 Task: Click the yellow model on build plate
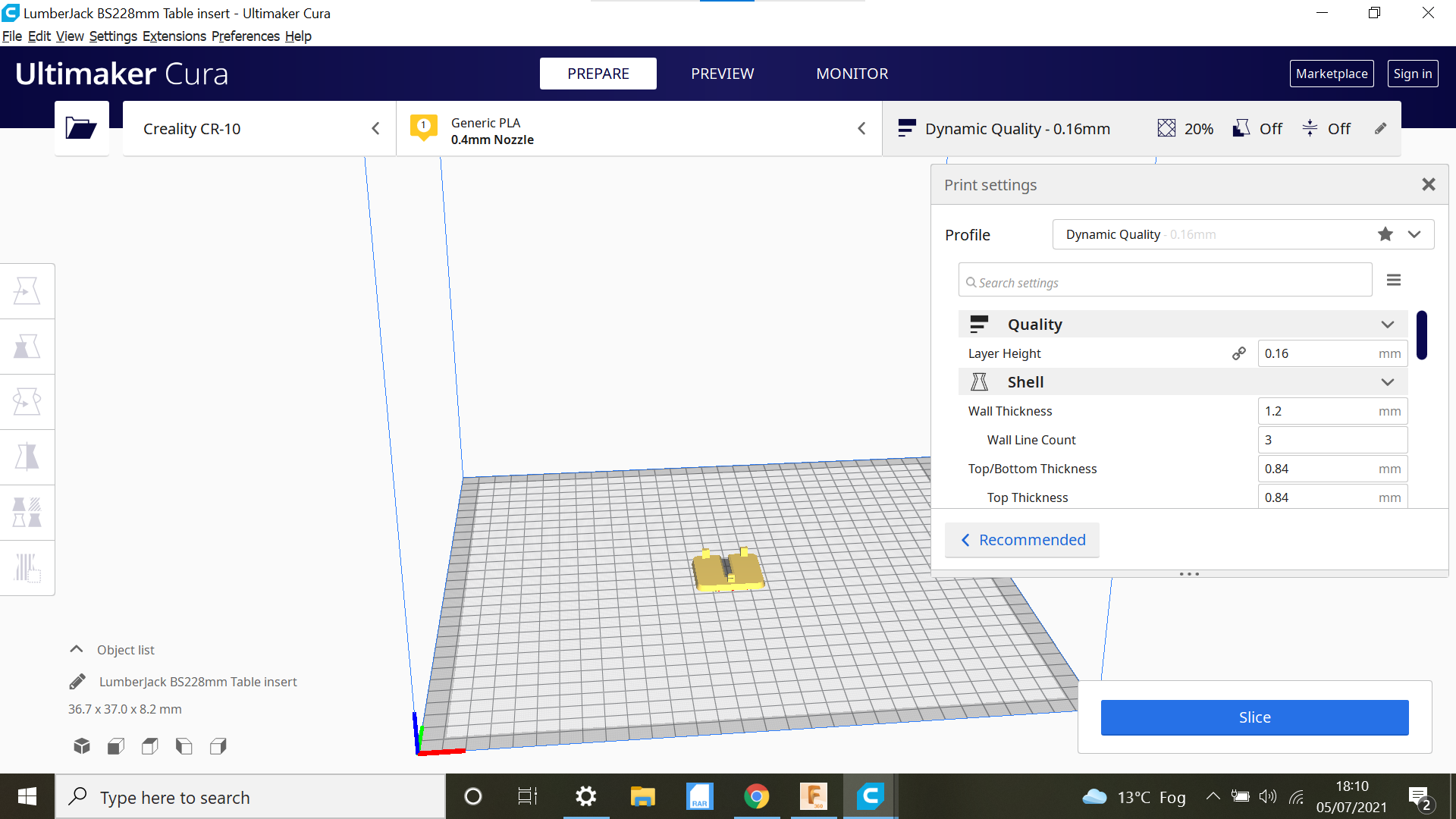tap(728, 570)
